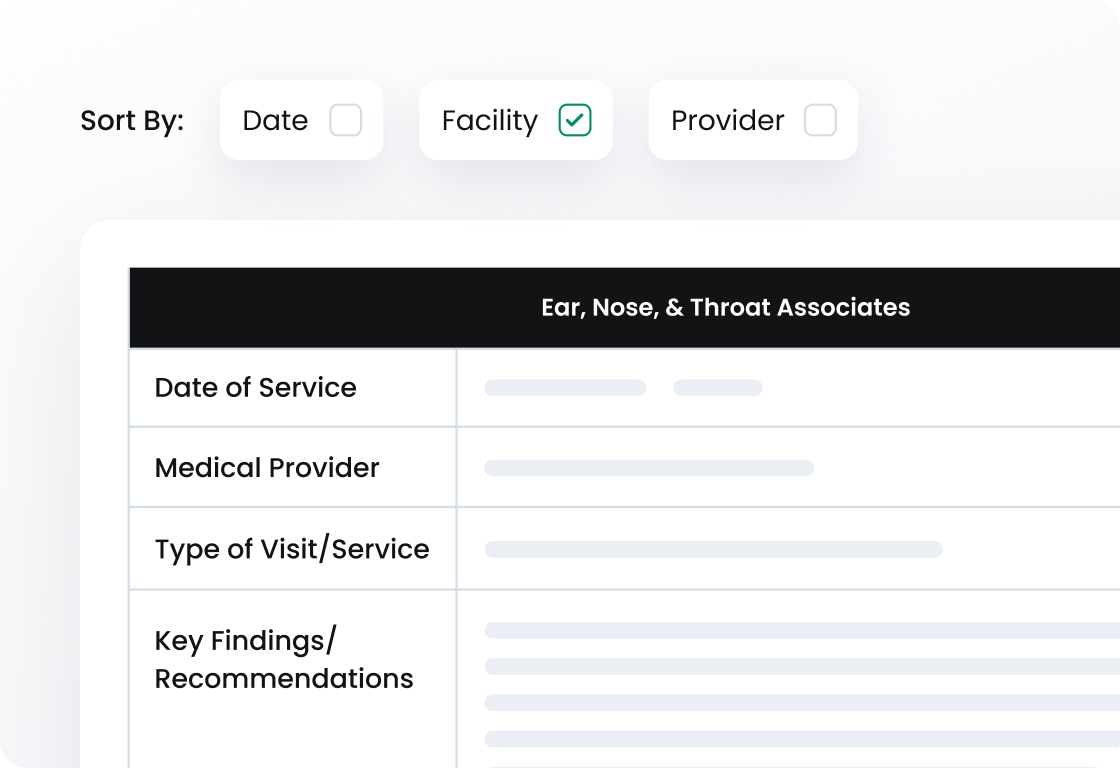Screen dimensions: 1120x768
Task: Click the shorter Date of Service placeholder bar
Action: click(717, 387)
